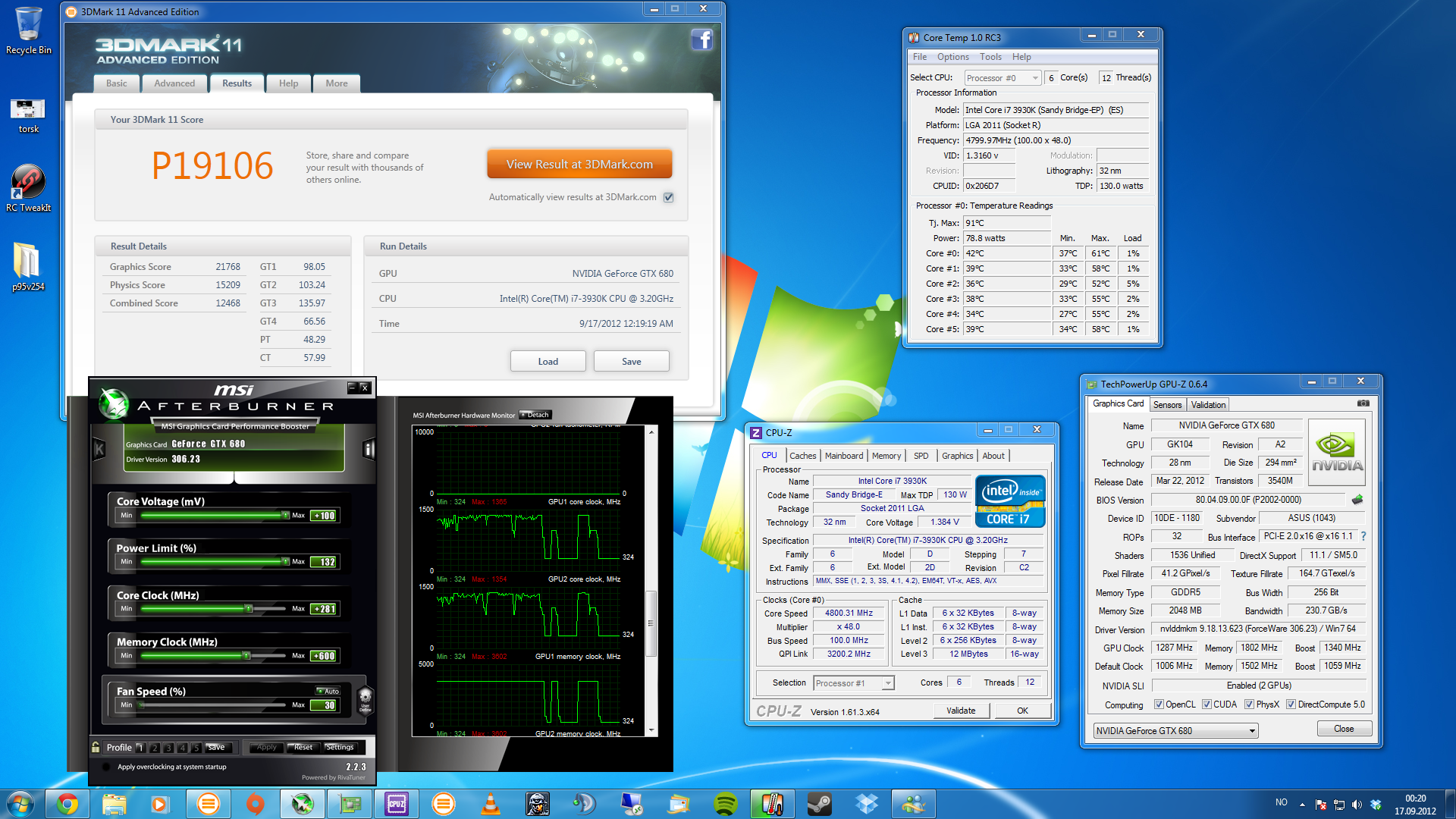This screenshot has width=1456, height=819.
Task: Open Steam from taskbar
Action: 820,804
